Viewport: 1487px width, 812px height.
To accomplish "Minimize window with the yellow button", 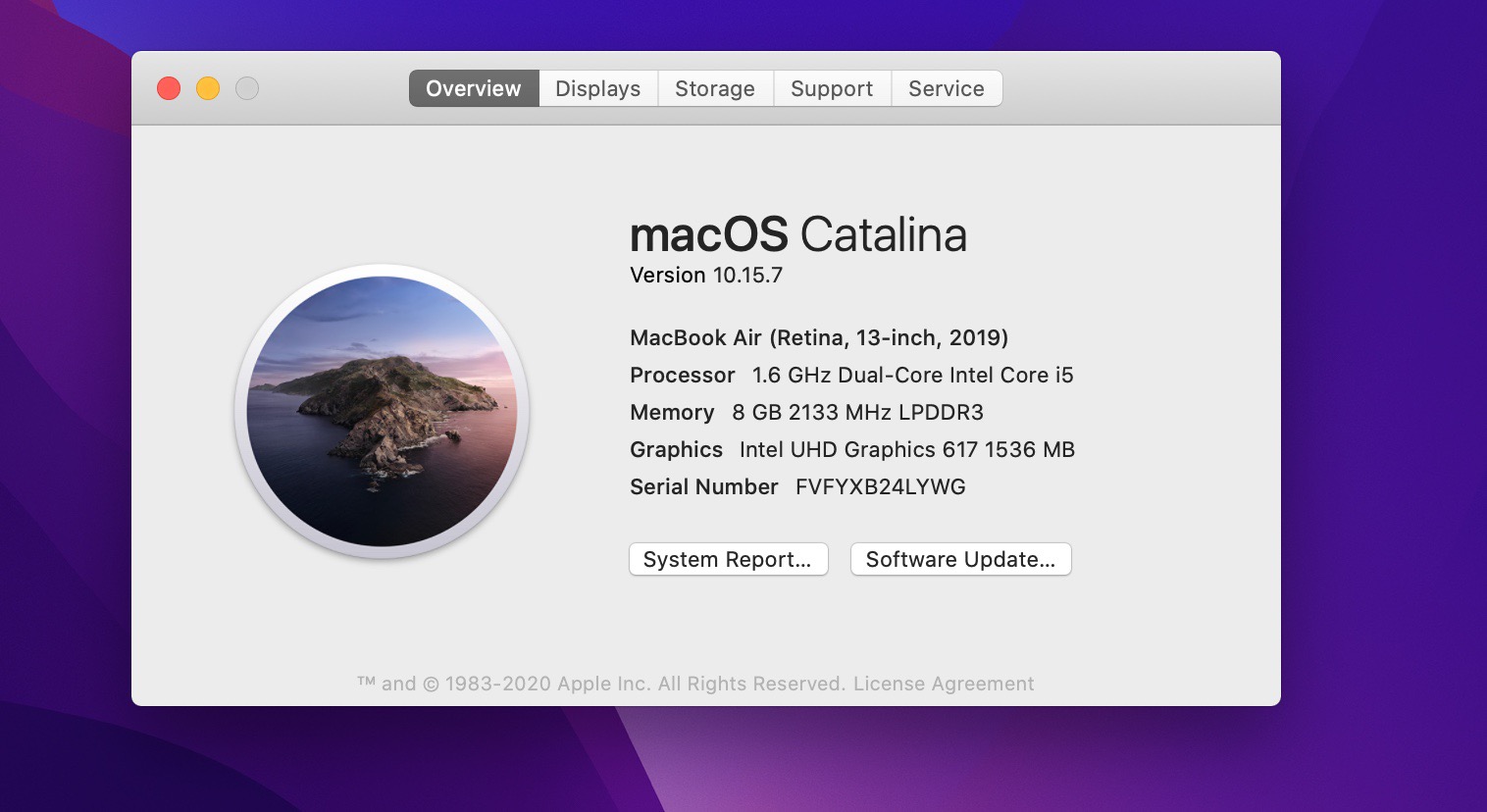I will pyautogui.click(x=208, y=88).
